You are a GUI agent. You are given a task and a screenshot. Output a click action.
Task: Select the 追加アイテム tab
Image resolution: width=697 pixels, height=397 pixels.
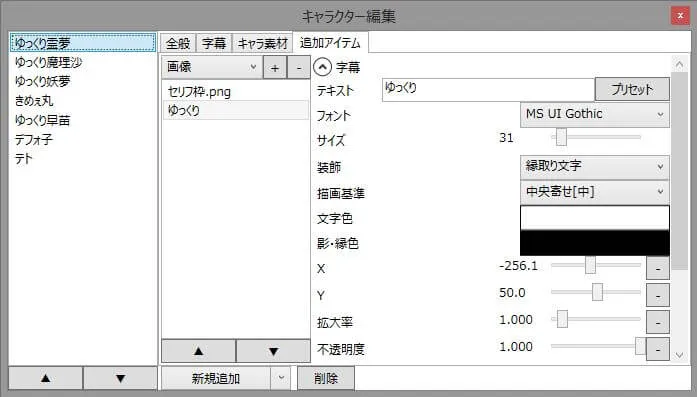point(330,43)
